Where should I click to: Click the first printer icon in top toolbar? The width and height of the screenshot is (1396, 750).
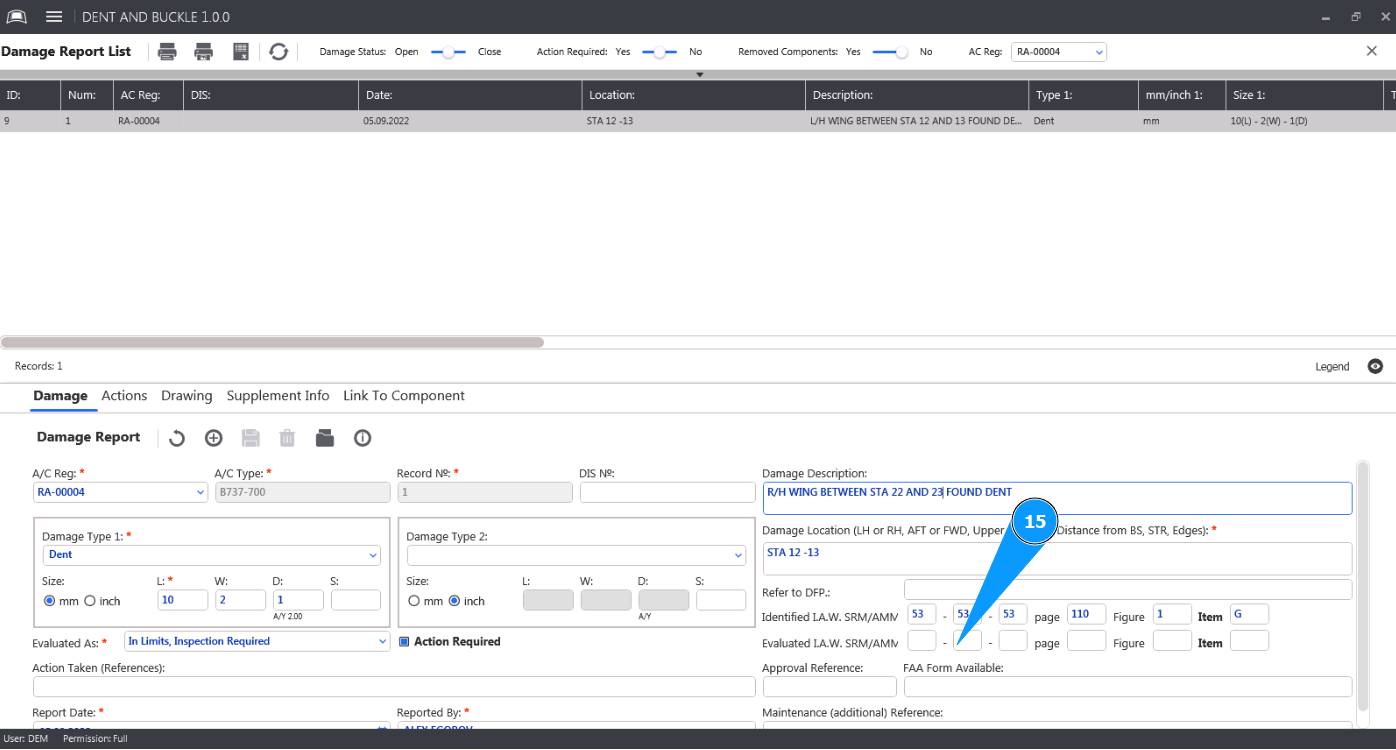[x=168, y=52]
